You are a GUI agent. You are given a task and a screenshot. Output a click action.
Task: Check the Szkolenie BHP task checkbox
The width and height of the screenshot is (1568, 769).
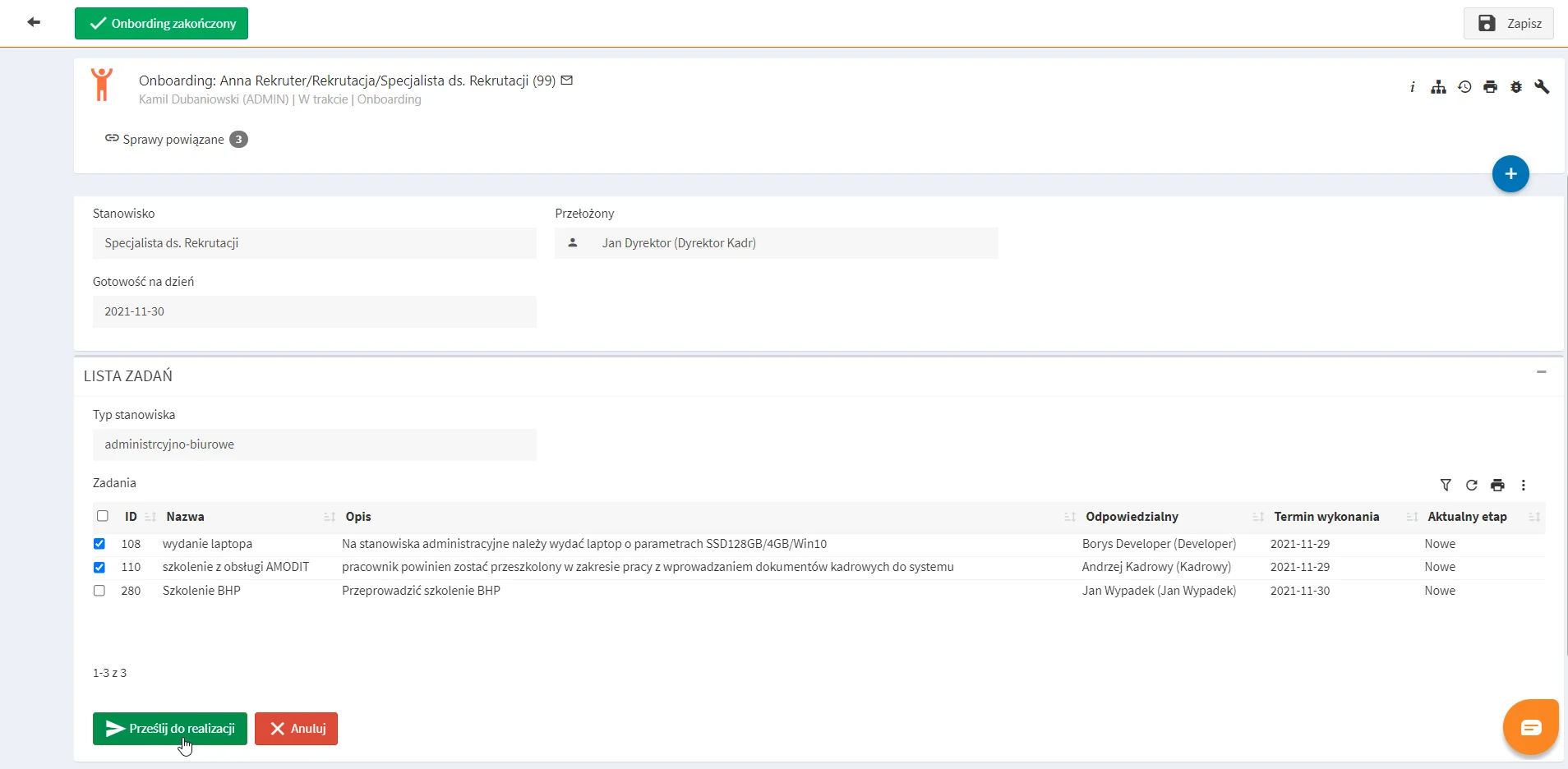pyautogui.click(x=99, y=591)
